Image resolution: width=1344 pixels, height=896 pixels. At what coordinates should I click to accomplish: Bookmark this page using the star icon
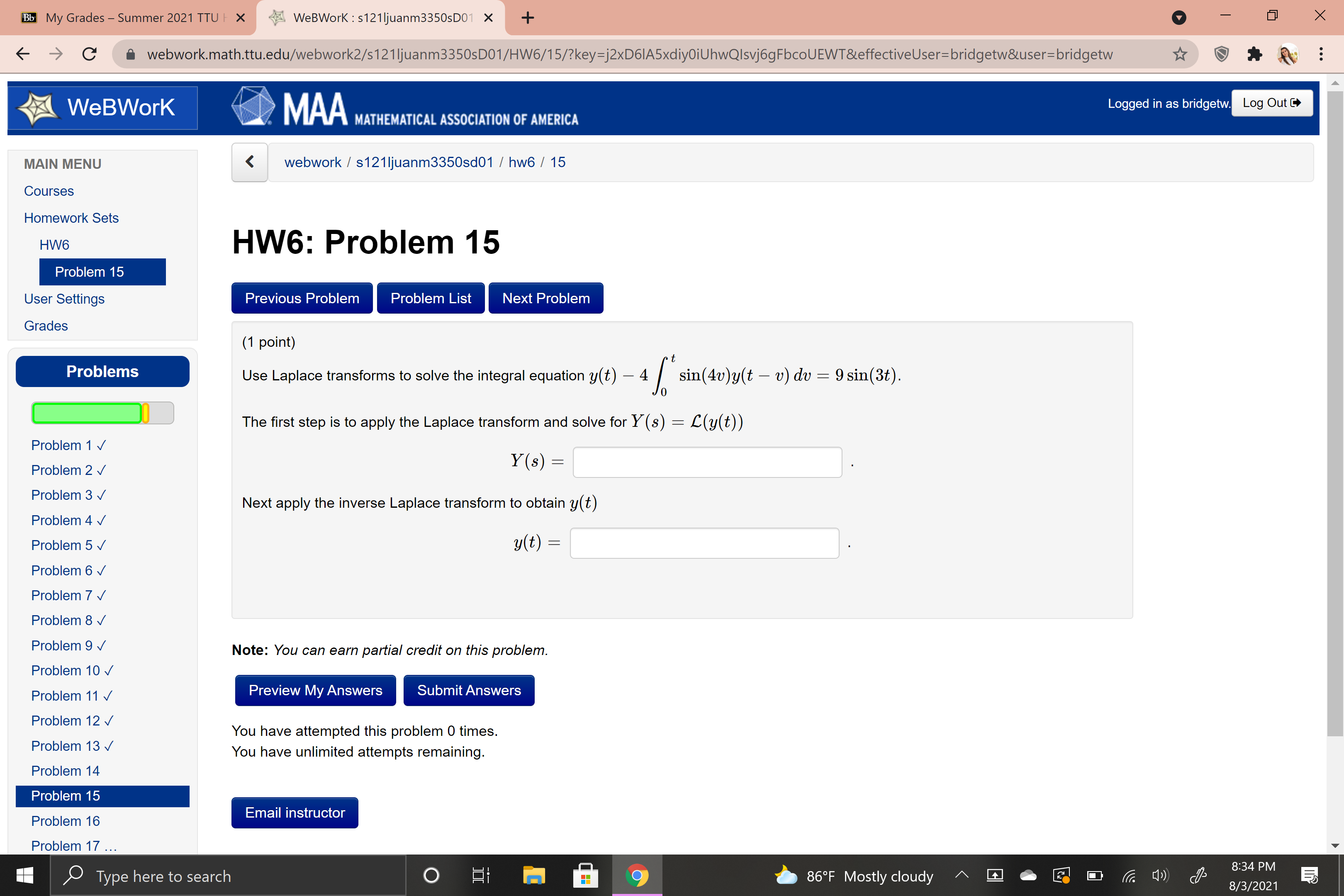[1179, 54]
